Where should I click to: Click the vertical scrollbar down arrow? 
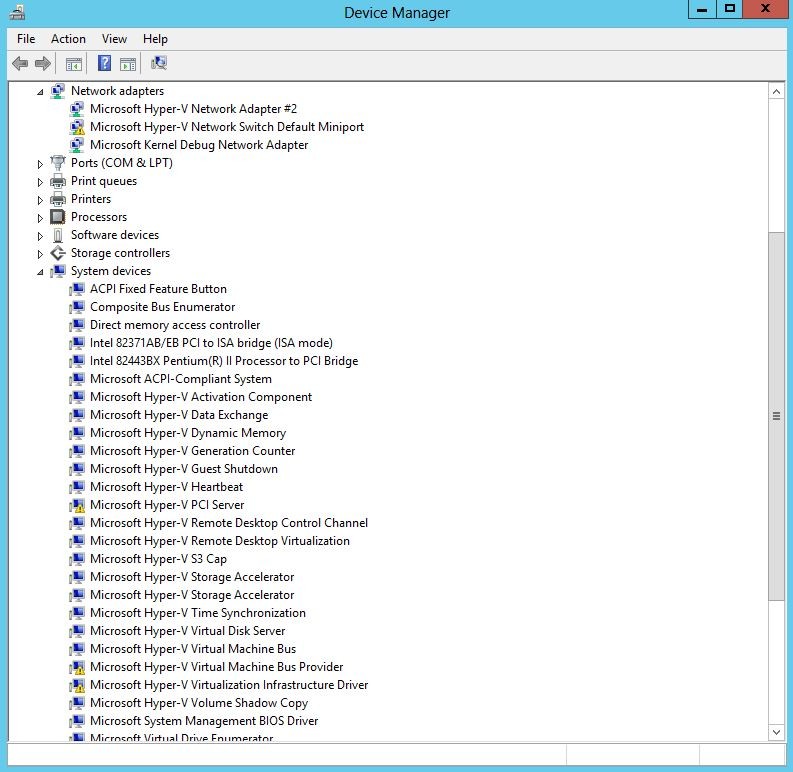pyautogui.click(x=776, y=732)
